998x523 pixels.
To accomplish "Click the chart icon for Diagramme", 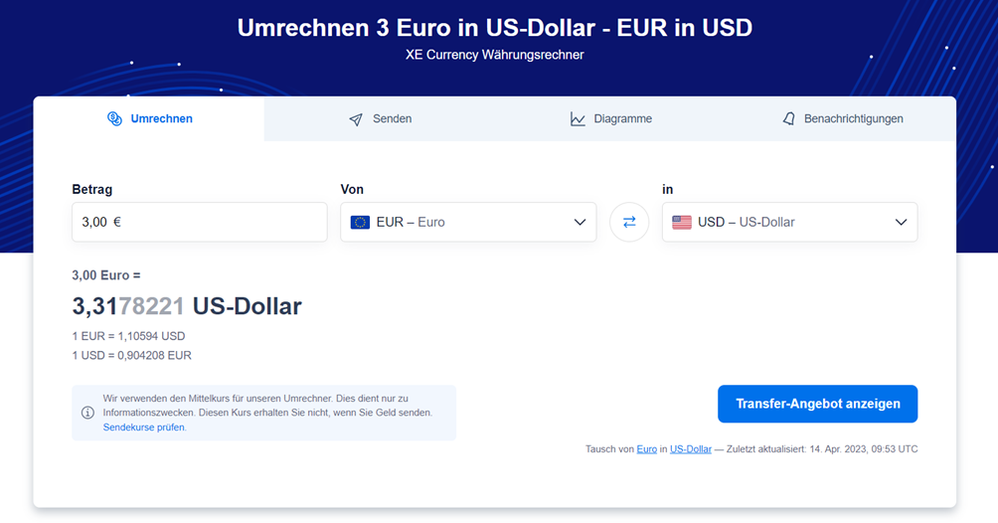I will (578, 119).
